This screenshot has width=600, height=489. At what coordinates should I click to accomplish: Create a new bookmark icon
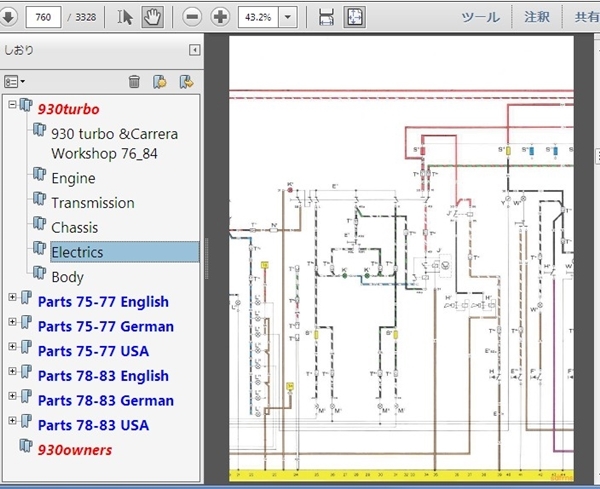(160, 82)
